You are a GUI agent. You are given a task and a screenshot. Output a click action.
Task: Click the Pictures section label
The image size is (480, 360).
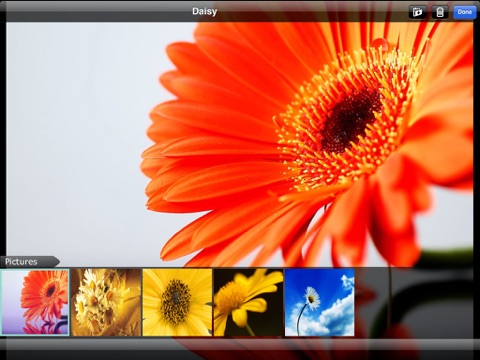21,262
